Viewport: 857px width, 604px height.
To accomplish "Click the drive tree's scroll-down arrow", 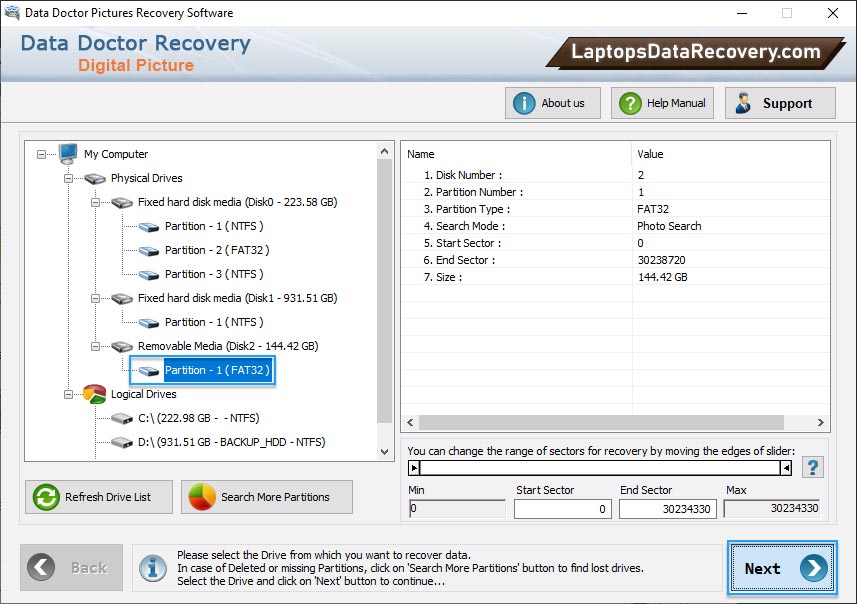I will (x=384, y=452).
